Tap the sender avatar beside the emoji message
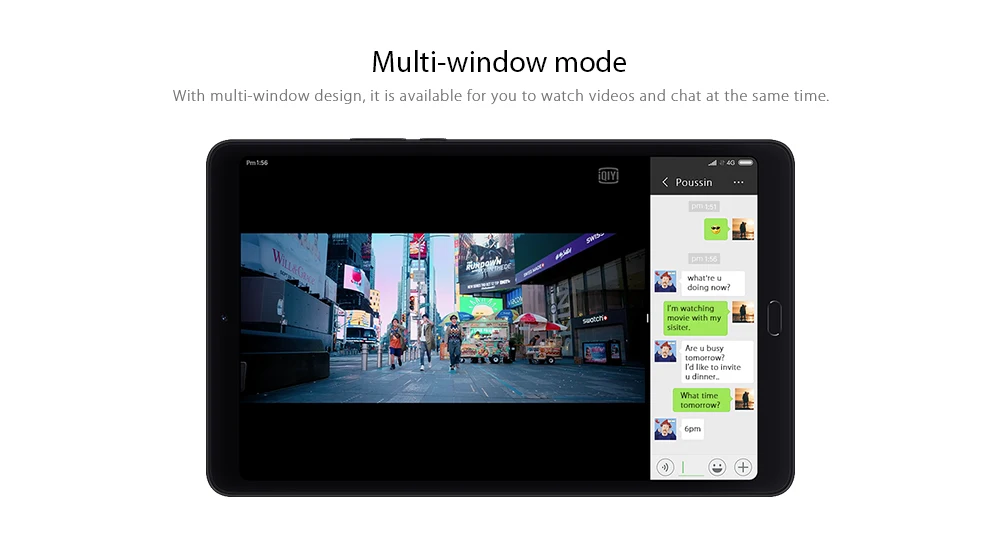This screenshot has height=546, width=1000. coord(743,230)
